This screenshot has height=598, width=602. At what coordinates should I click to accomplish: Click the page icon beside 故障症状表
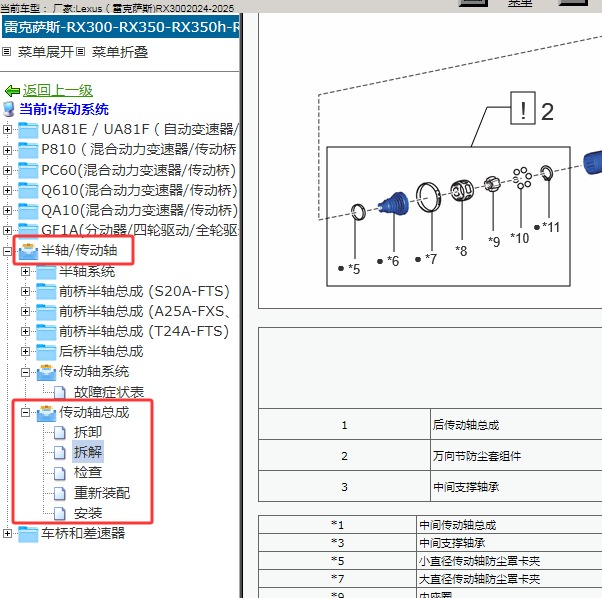point(60,393)
